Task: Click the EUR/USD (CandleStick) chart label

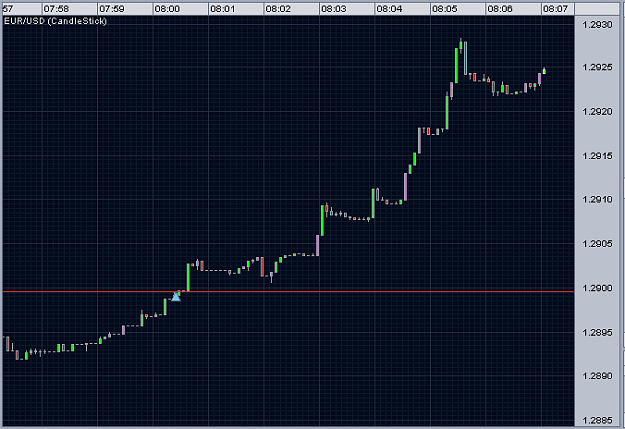Action: tap(55, 21)
